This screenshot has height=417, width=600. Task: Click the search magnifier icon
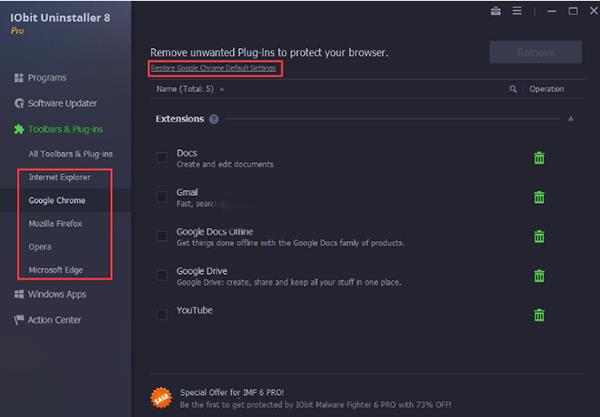(x=513, y=89)
